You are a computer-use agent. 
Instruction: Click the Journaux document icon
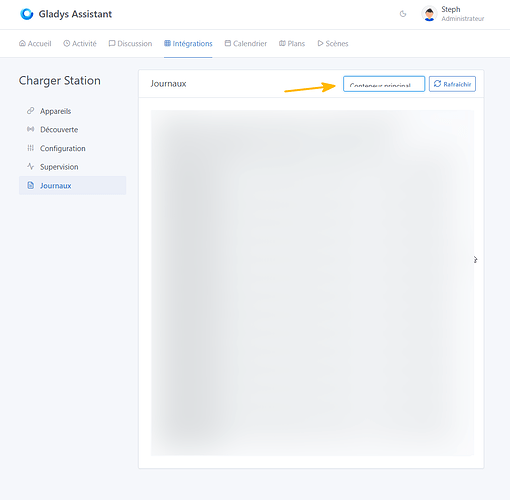[30, 185]
